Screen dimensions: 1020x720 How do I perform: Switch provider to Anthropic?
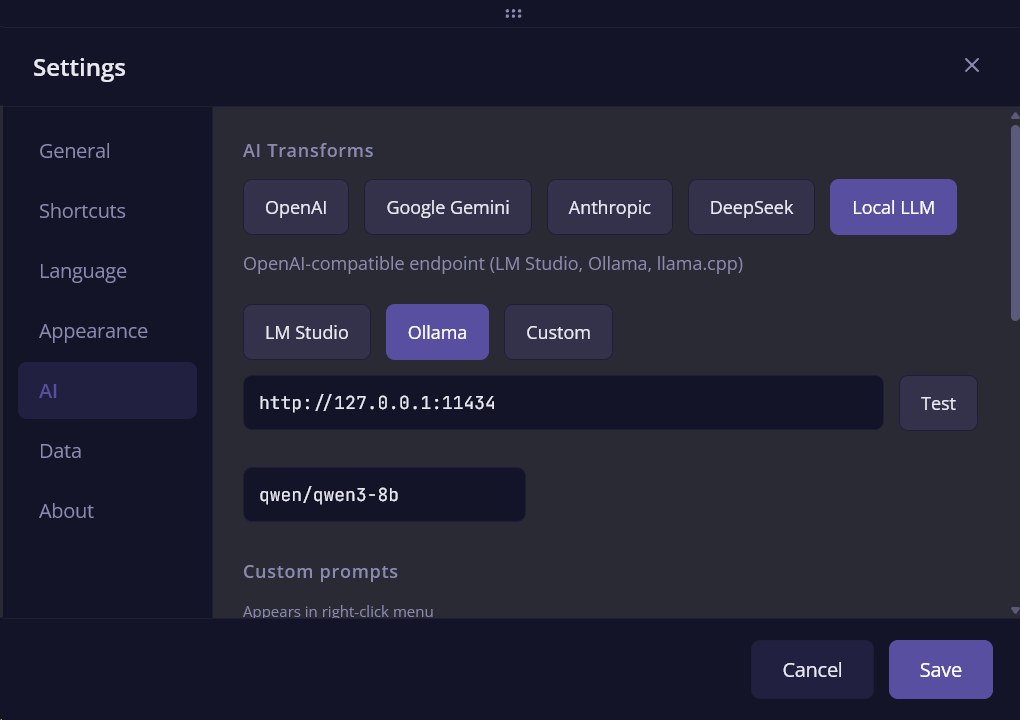(609, 208)
